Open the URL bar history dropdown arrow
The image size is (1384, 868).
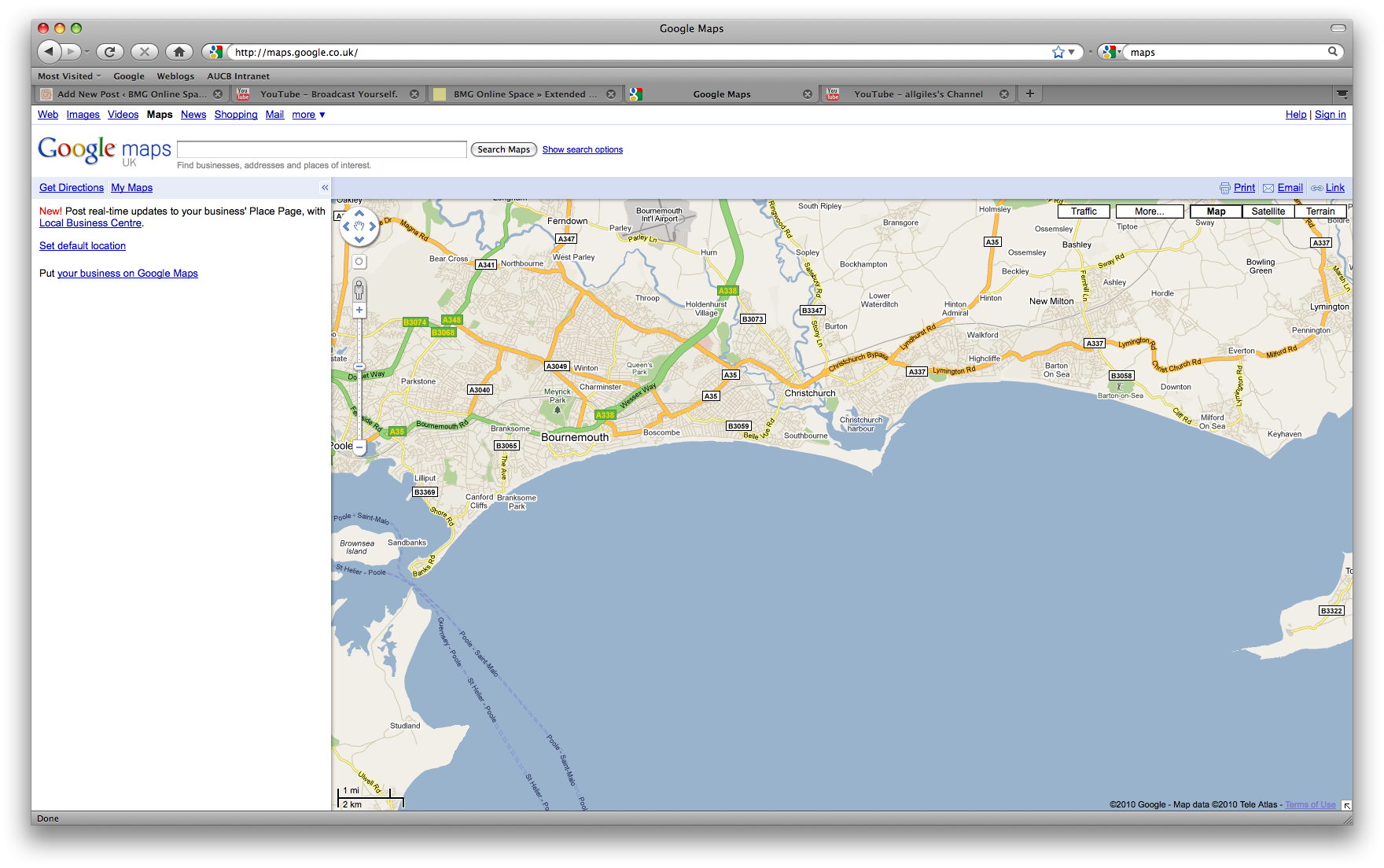coord(1072,52)
